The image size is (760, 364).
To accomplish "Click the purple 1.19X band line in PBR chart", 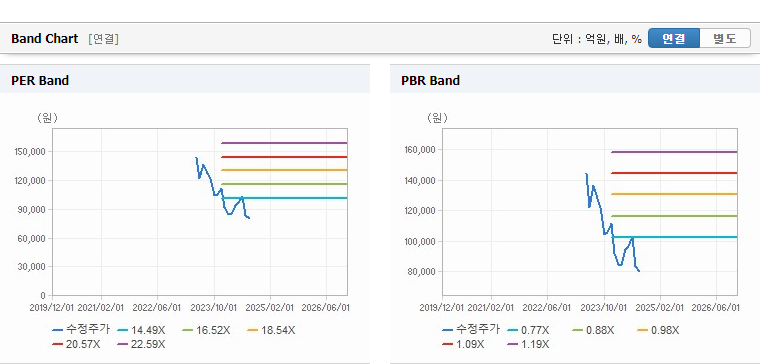I will (674, 152).
